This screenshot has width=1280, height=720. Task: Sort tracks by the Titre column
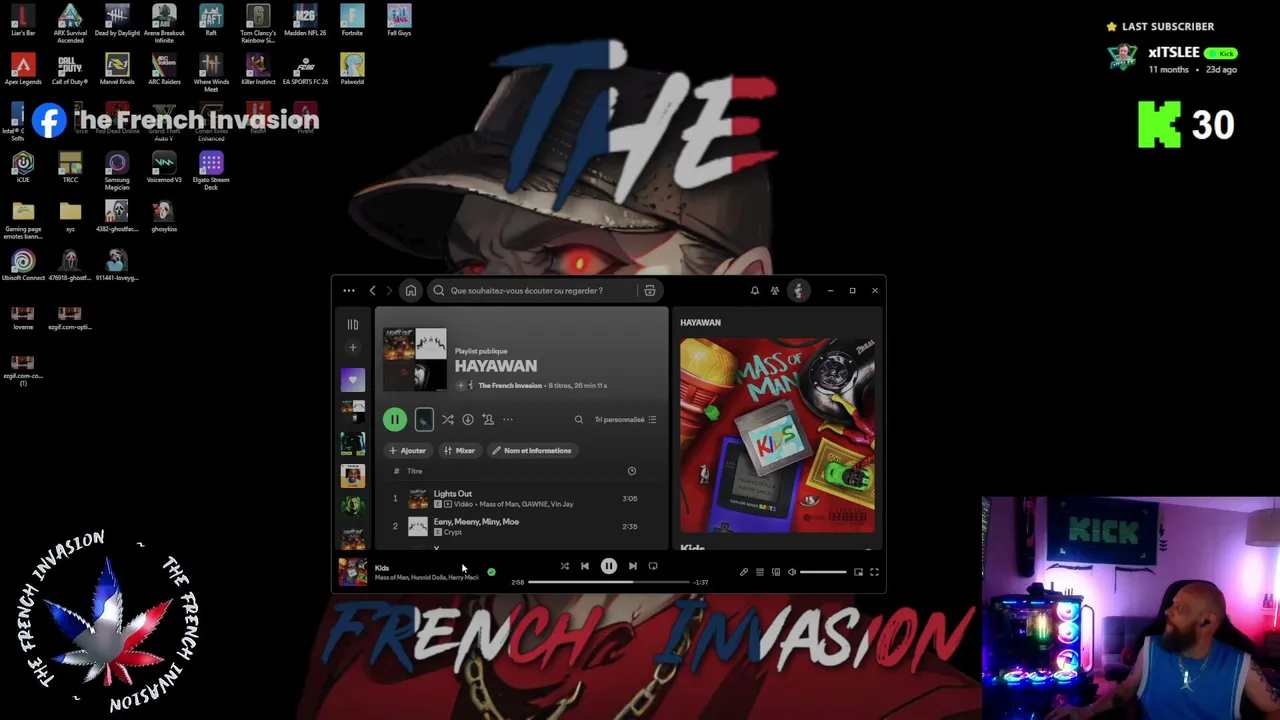click(414, 471)
